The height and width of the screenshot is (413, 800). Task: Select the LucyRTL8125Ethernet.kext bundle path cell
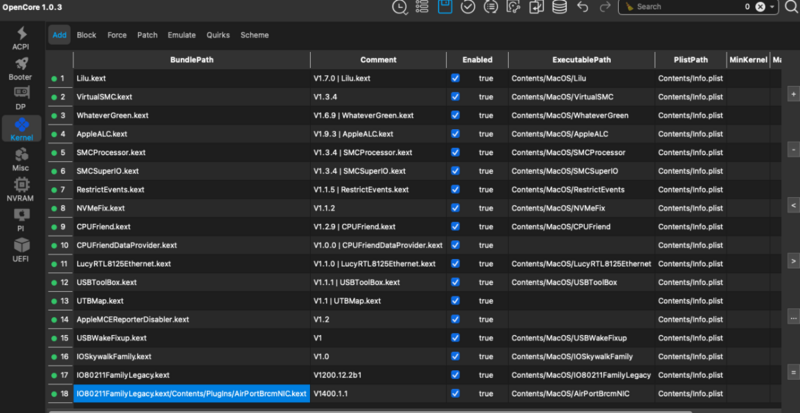click(192, 263)
